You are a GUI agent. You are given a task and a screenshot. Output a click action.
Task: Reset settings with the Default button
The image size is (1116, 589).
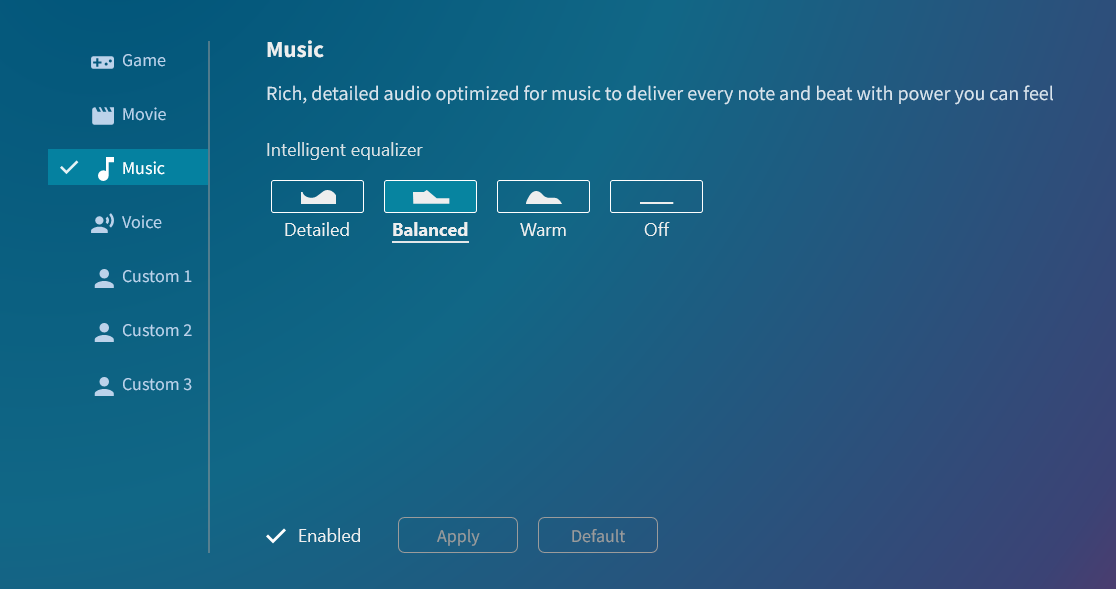[x=598, y=535]
